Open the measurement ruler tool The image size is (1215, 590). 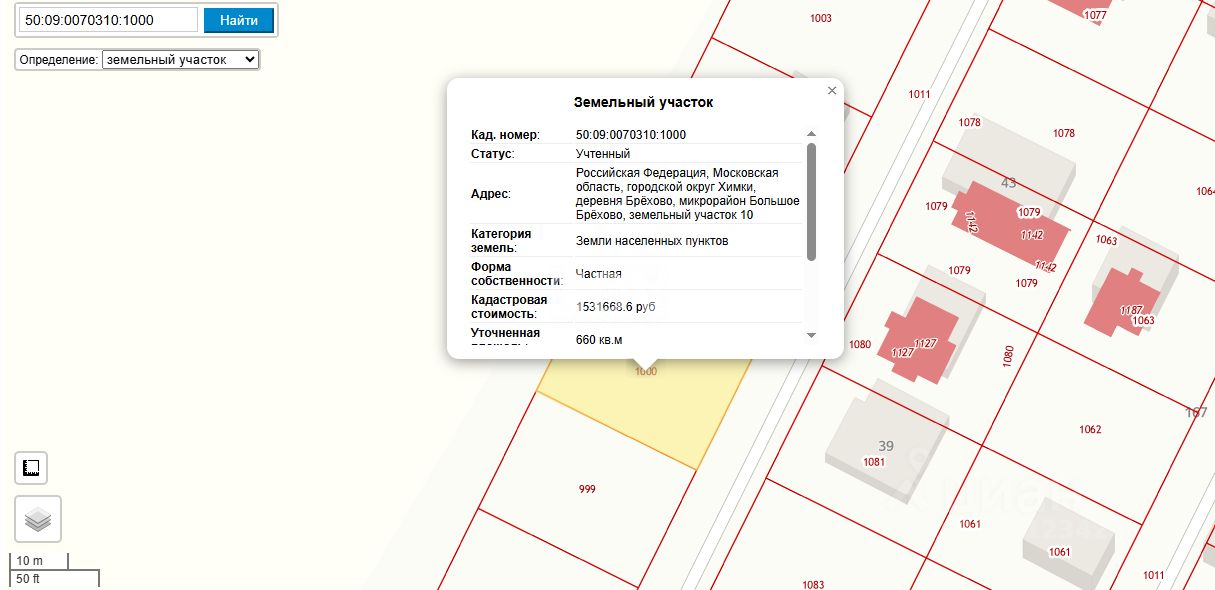[x=32, y=468]
